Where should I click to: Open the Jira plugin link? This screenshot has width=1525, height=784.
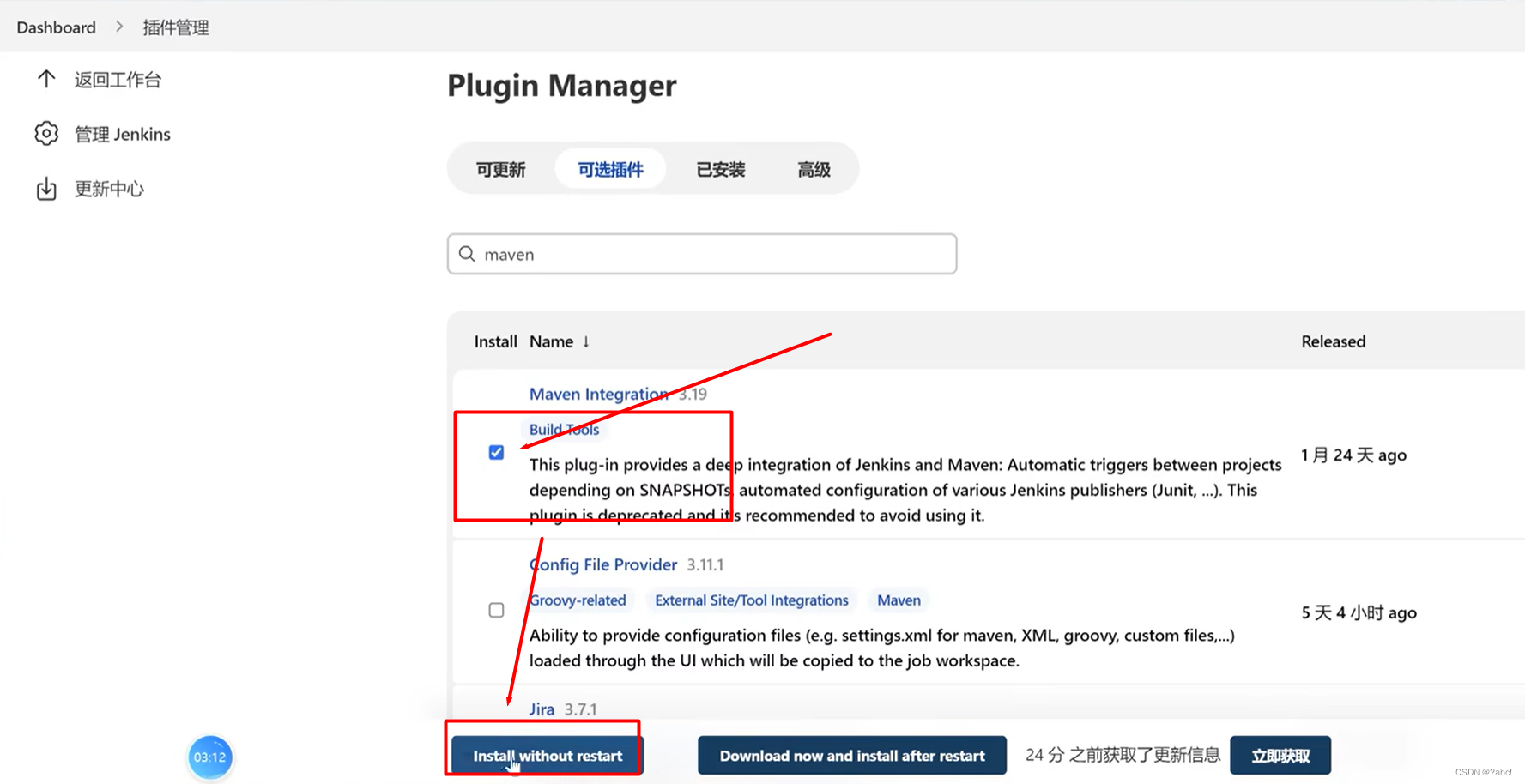pos(542,709)
